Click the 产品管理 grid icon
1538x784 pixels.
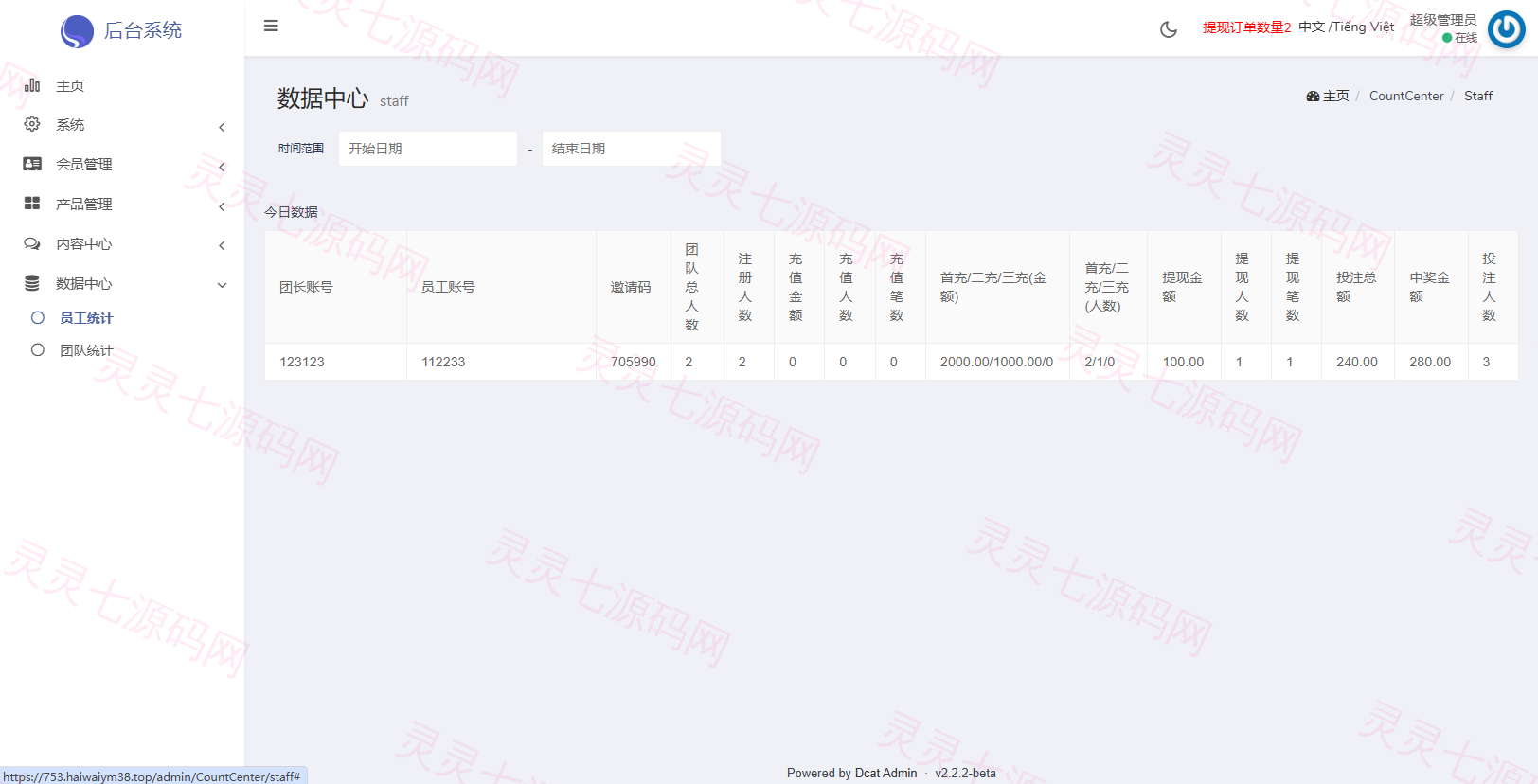[x=32, y=204]
